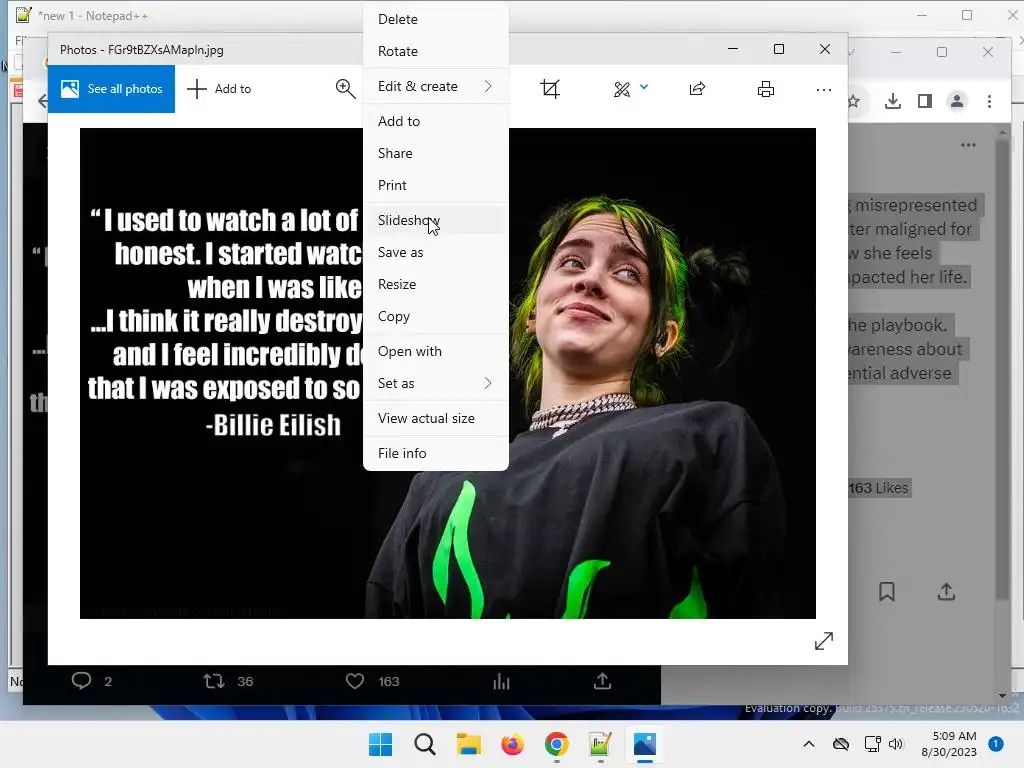Expand the edit options dropdown arrow
1024x768 pixels.
(644, 87)
